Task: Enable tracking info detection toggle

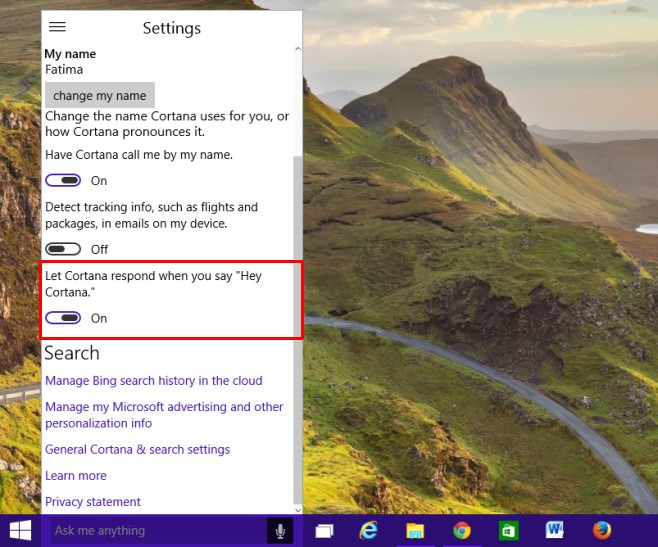Action: (x=63, y=249)
